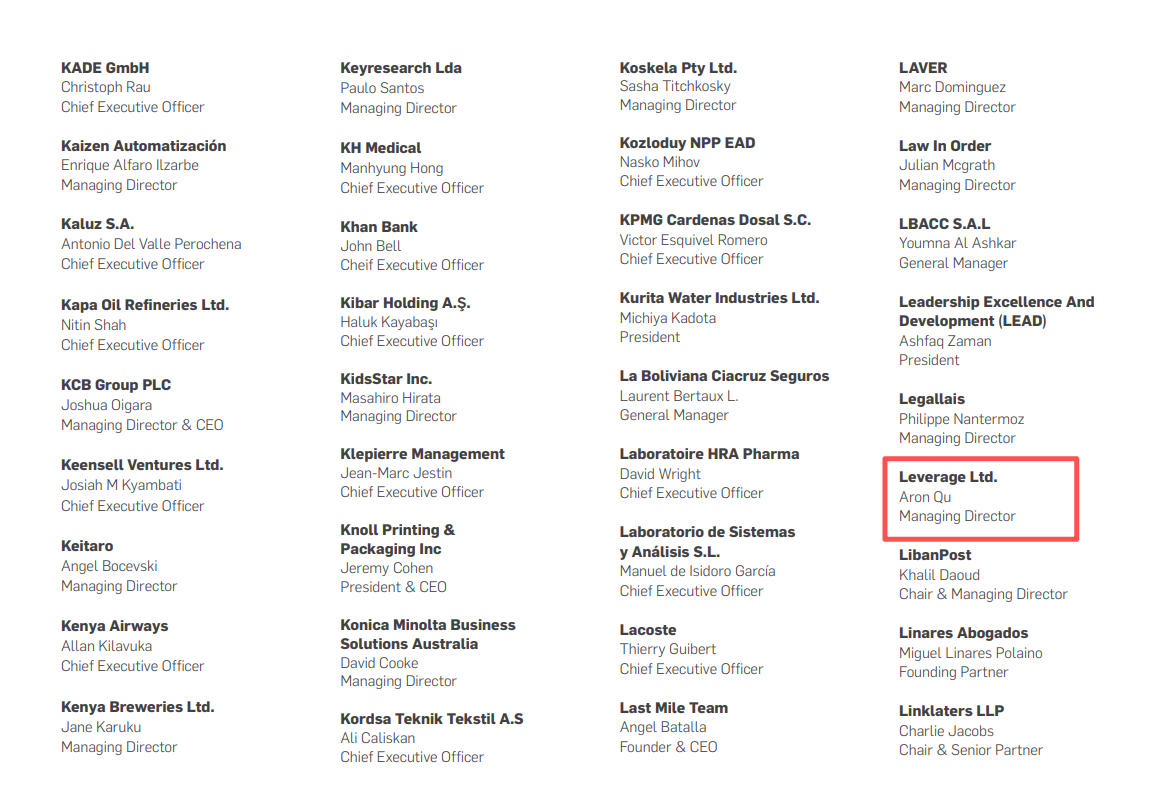Select the KADE GmbH company name
The image size is (1175, 794).
coord(105,68)
